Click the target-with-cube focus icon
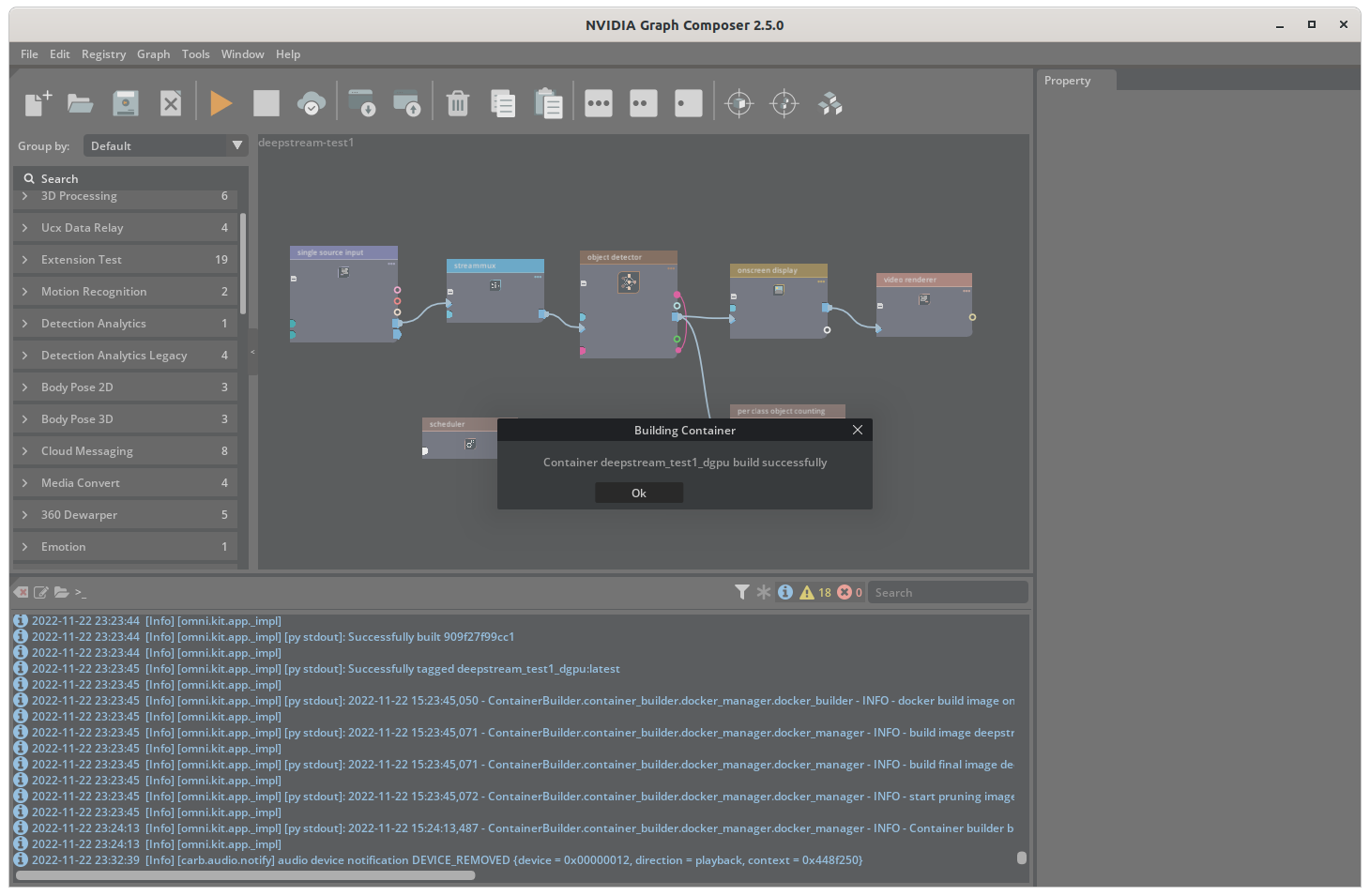The image size is (1370, 896). (x=739, y=103)
